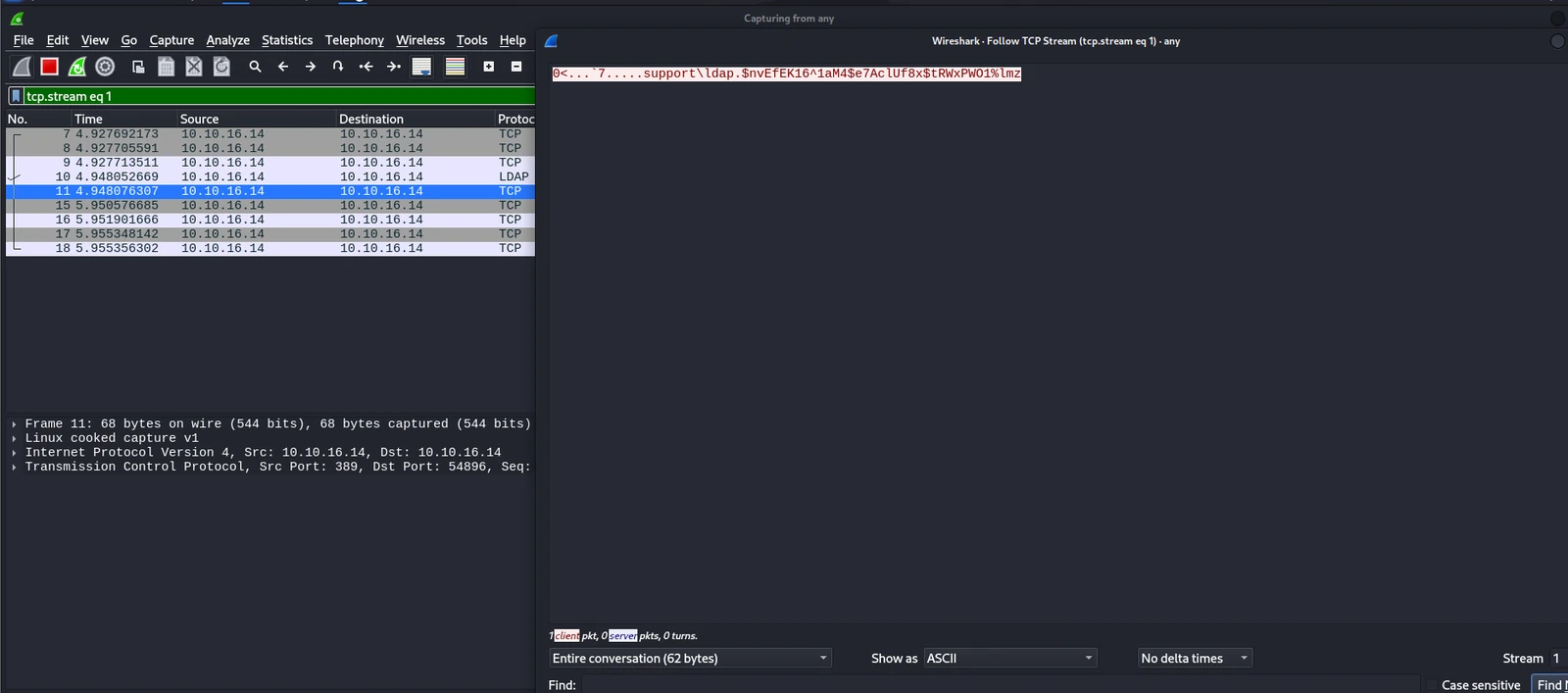Click the support\ldap stream payload text
This screenshot has height=693, width=1568.
786,74
